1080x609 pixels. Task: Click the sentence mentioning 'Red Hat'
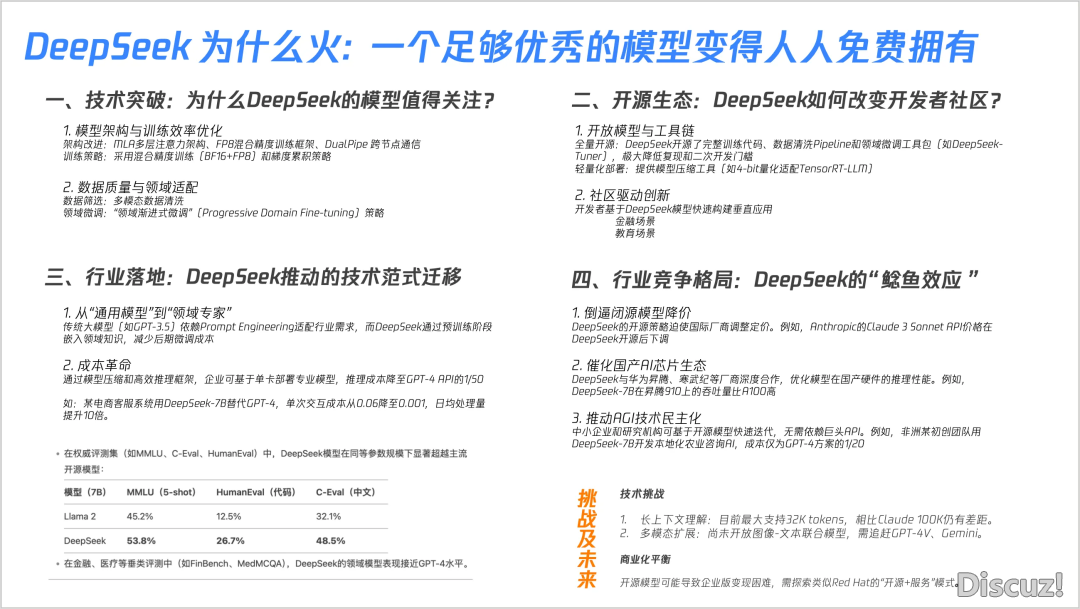tap(790, 583)
